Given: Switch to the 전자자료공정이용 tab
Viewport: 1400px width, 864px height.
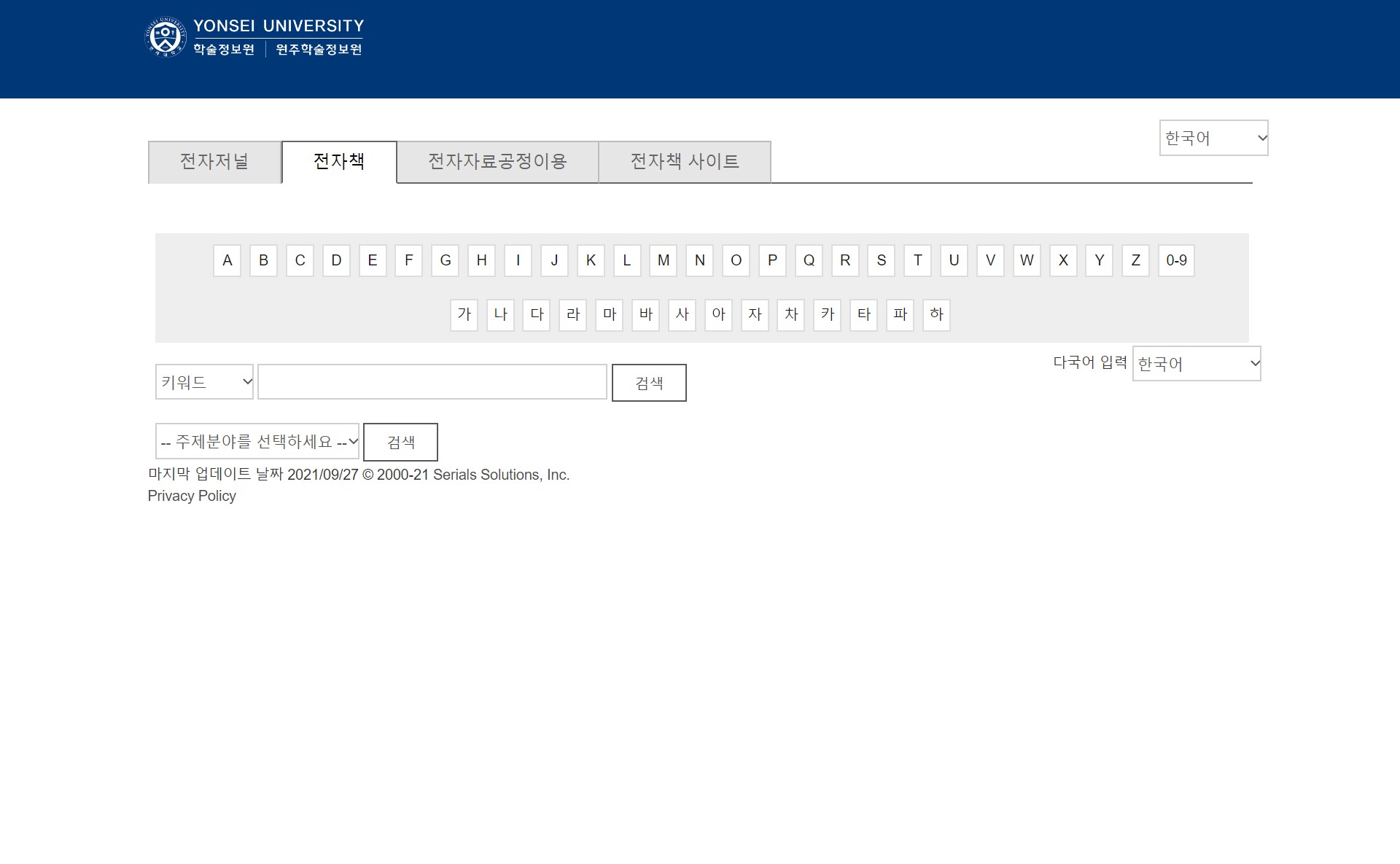Looking at the screenshot, I should click(497, 162).
